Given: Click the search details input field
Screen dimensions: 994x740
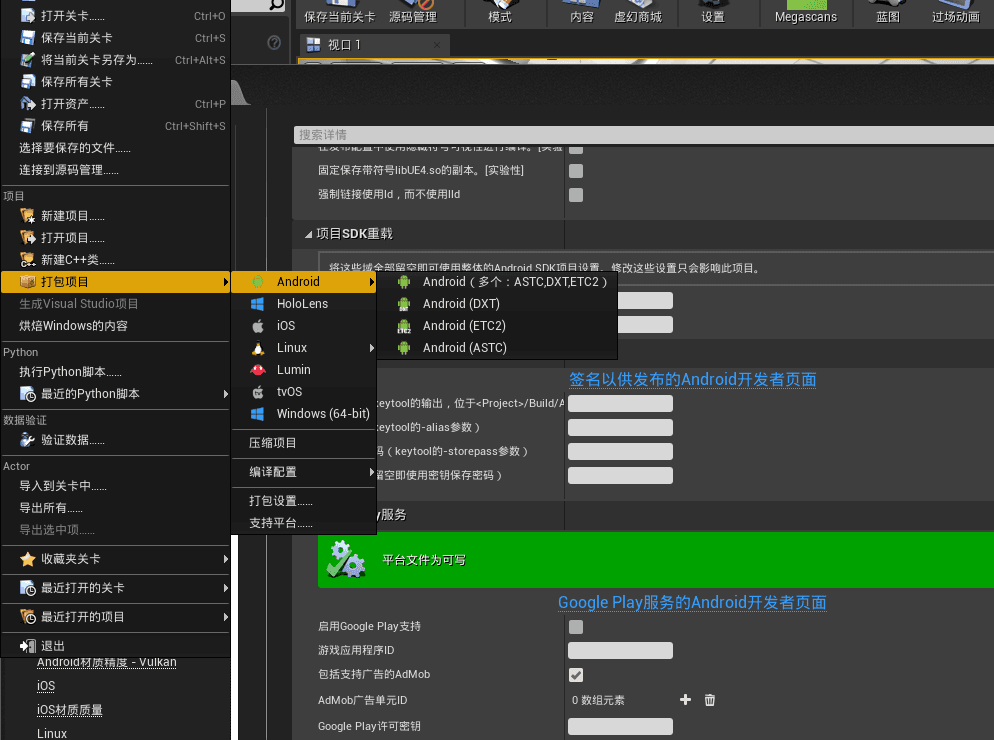Looking at the screenshot, I should coord(643,135).
